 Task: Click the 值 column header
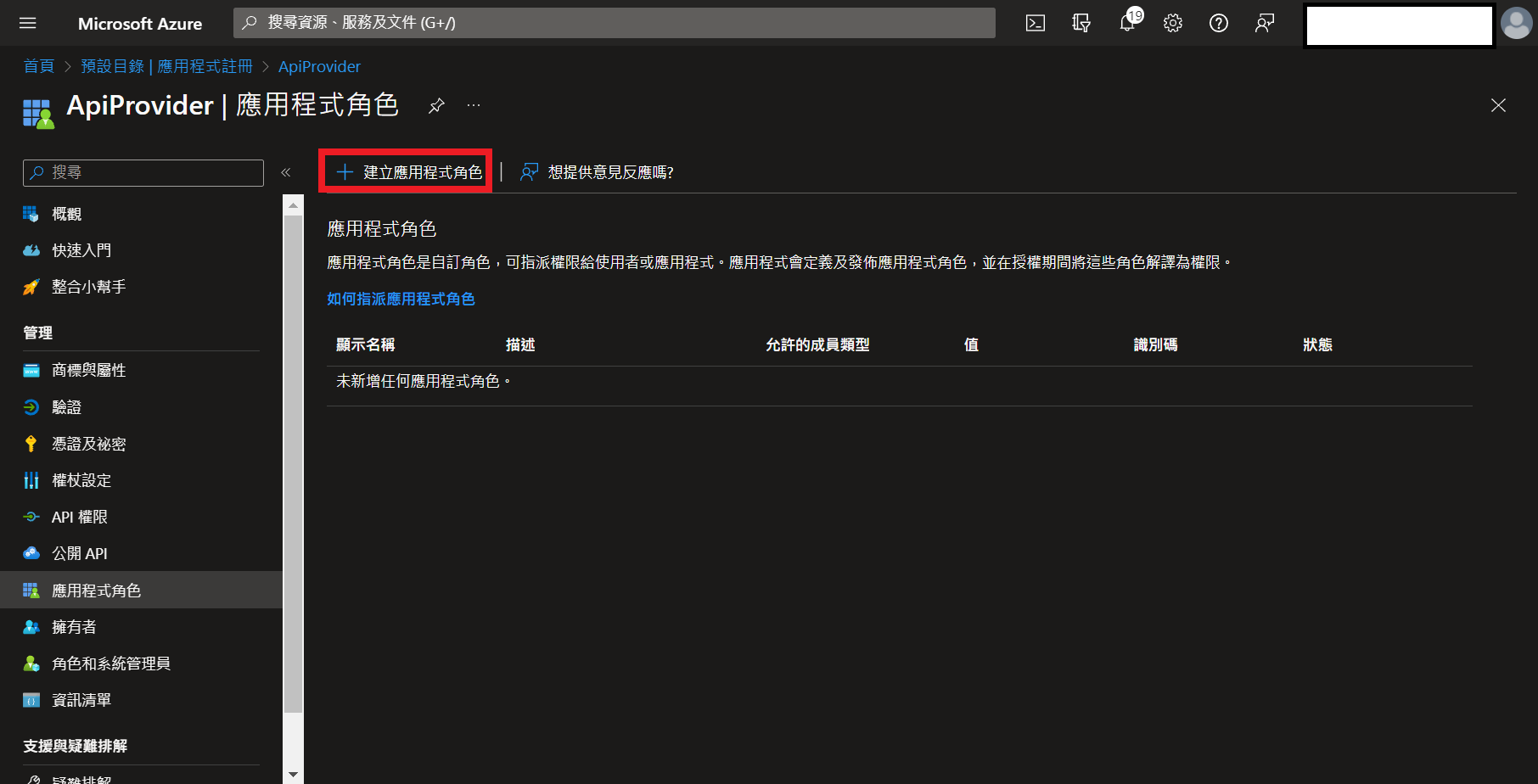(971, 344)
